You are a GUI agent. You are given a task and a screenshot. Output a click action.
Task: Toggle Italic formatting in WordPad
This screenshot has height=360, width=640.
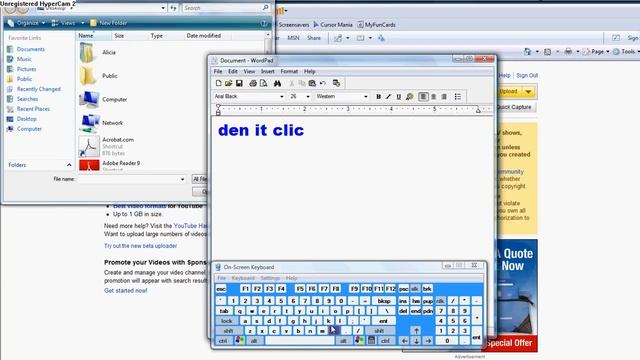(x=389, y=97)
